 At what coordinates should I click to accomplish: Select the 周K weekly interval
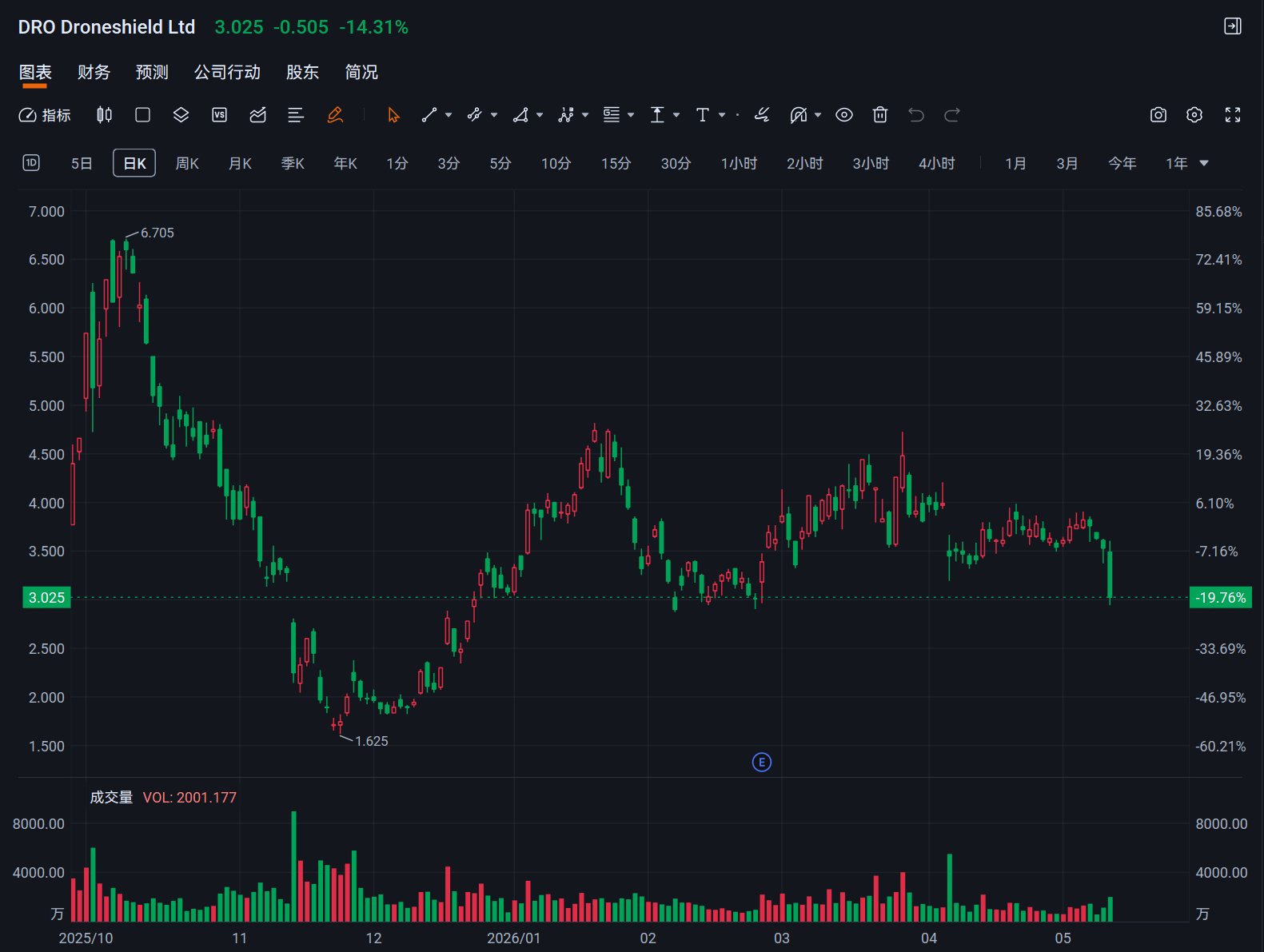[x=187, y=163]
